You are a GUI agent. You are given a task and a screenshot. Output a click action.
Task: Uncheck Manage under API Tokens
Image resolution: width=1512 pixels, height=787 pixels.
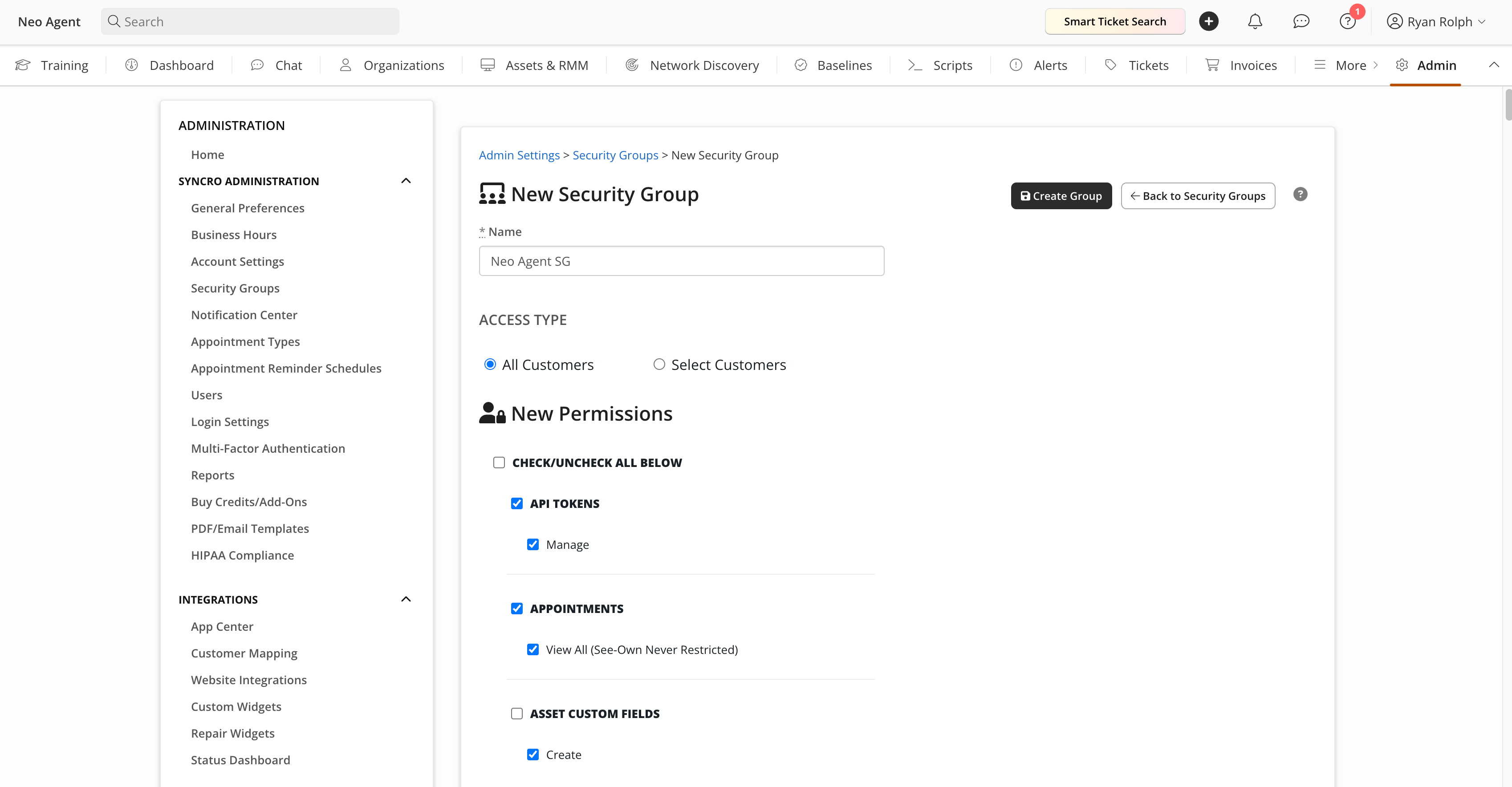click(532, 544)
